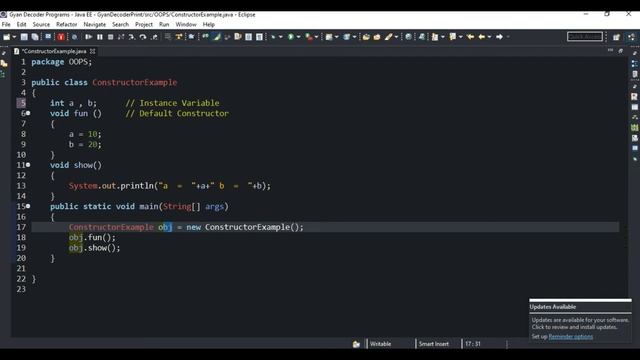Select the ConstructorExample.java editor tab
640x360 pixels.
pos(54,51)
